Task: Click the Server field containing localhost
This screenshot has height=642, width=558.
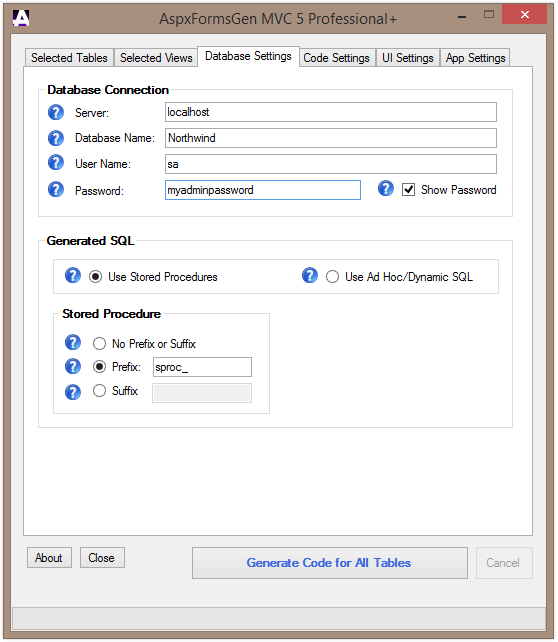Action: (331, 112)
